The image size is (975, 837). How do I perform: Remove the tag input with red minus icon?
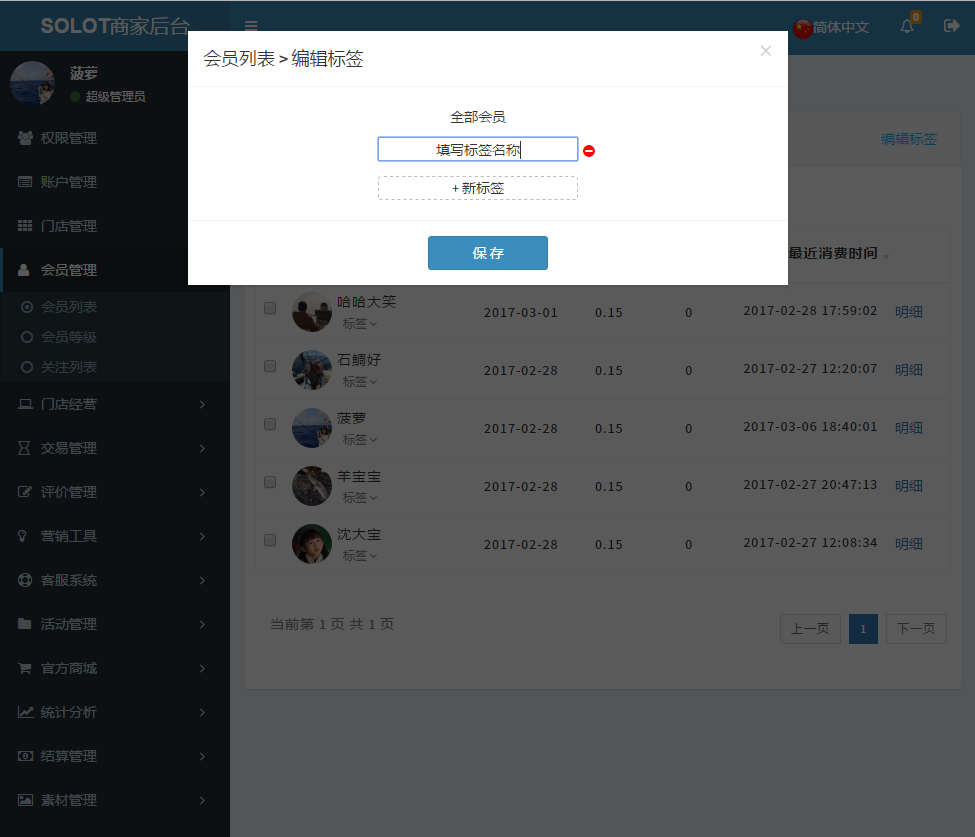click(589, 150)
